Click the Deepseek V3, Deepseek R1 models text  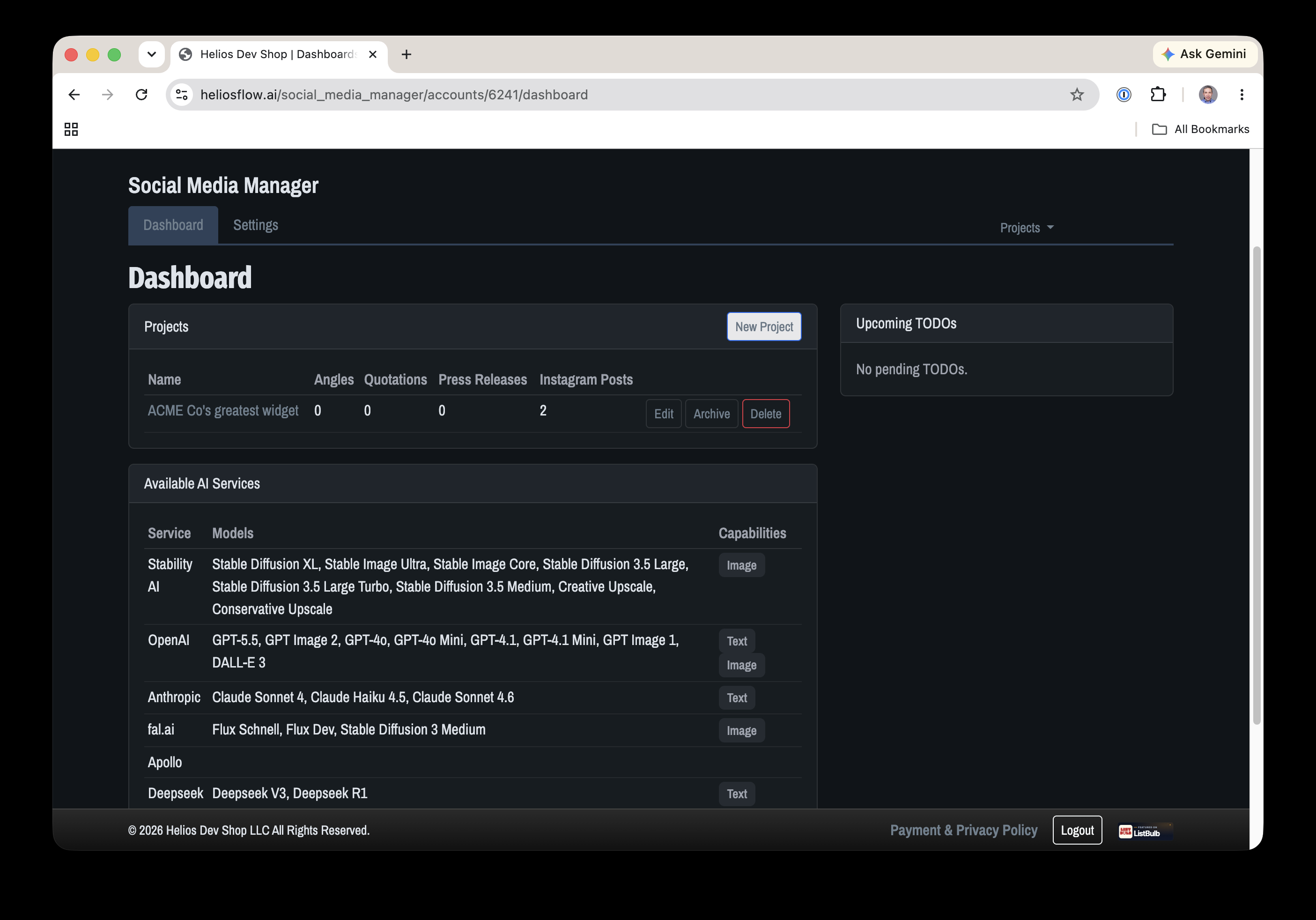point(289,793)
